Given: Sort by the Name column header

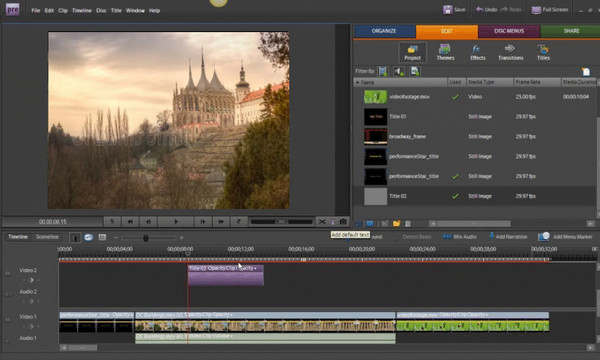Looking at the screenshot, I should pyautogui.click(x=400, y=82).
